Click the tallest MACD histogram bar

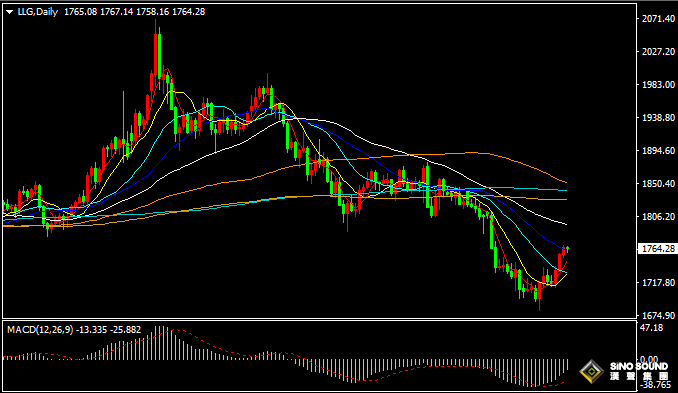tap(159, 343)
